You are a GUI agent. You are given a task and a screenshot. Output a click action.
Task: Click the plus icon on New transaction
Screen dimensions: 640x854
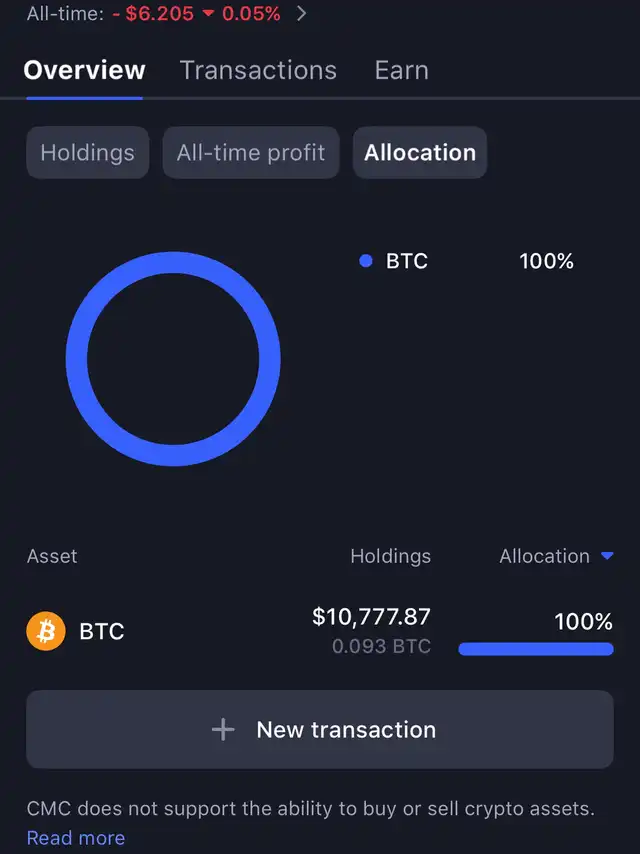(x=223, y=730)
